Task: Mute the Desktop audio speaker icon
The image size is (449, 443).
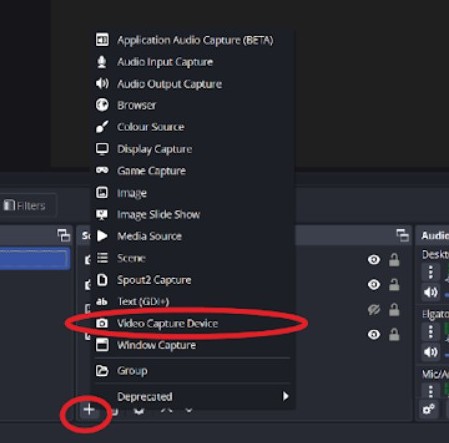Action: point(431,292)
